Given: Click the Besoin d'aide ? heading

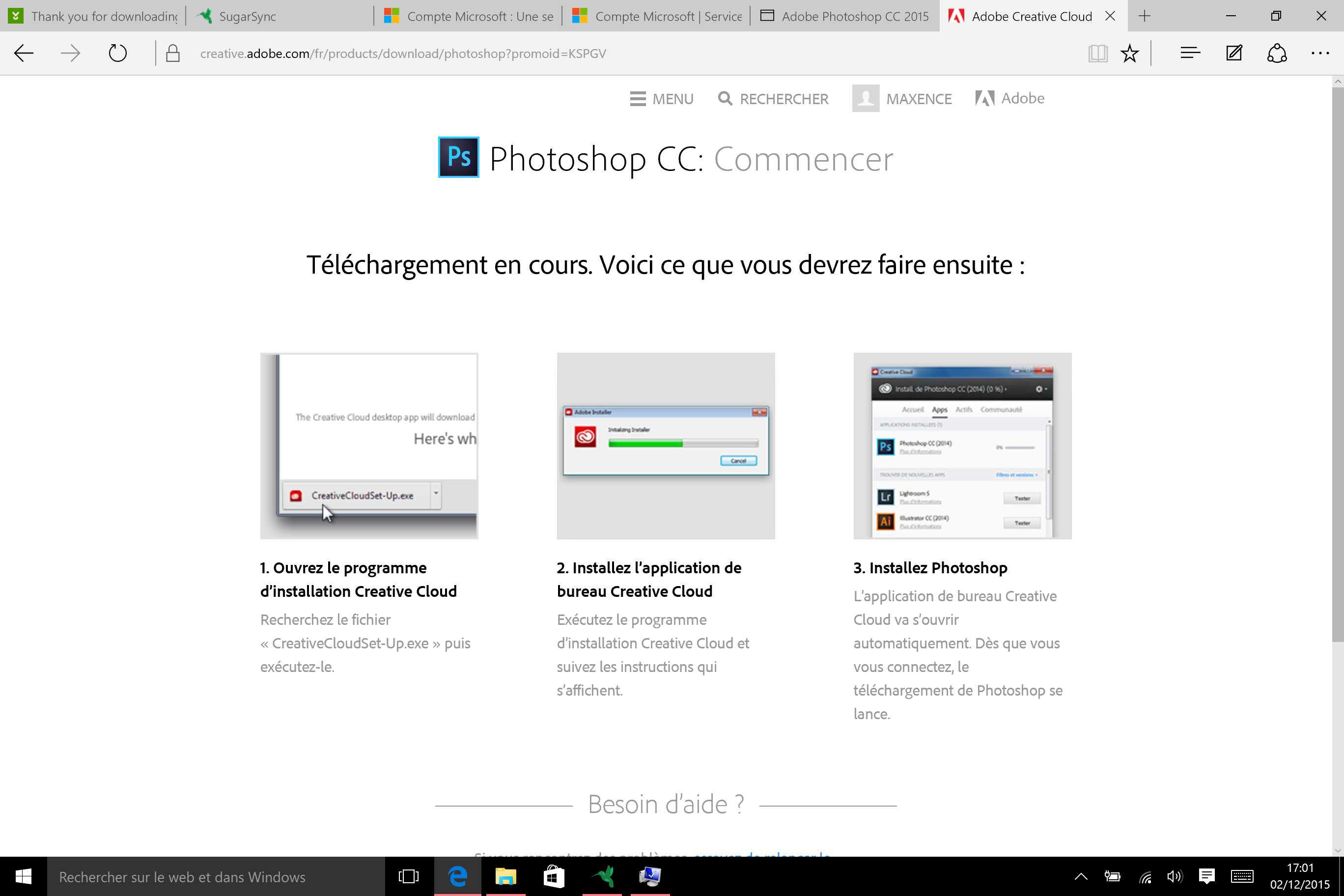Looking at the screenshot, I should coord(666,804).
